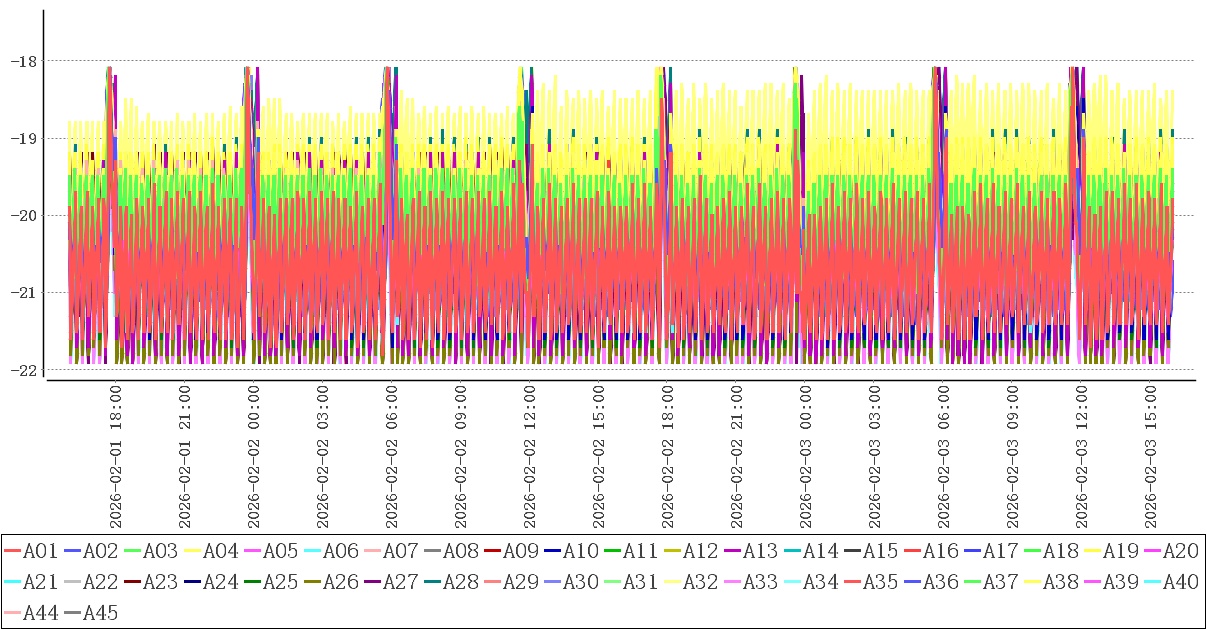Select the A23 dark red legend marker
The image size is (1207, 630).
[133, 582]
